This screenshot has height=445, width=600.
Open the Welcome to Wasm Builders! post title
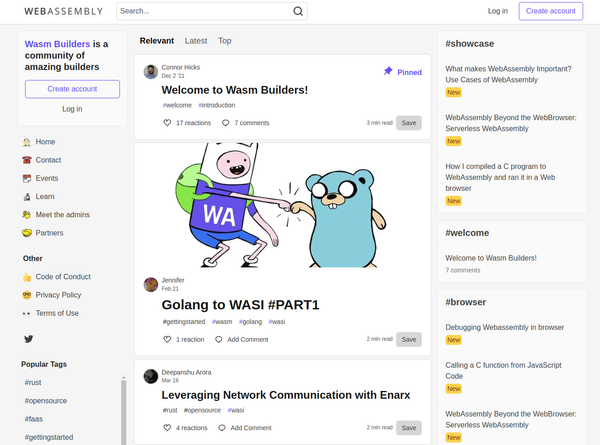(x=235, y=90)
